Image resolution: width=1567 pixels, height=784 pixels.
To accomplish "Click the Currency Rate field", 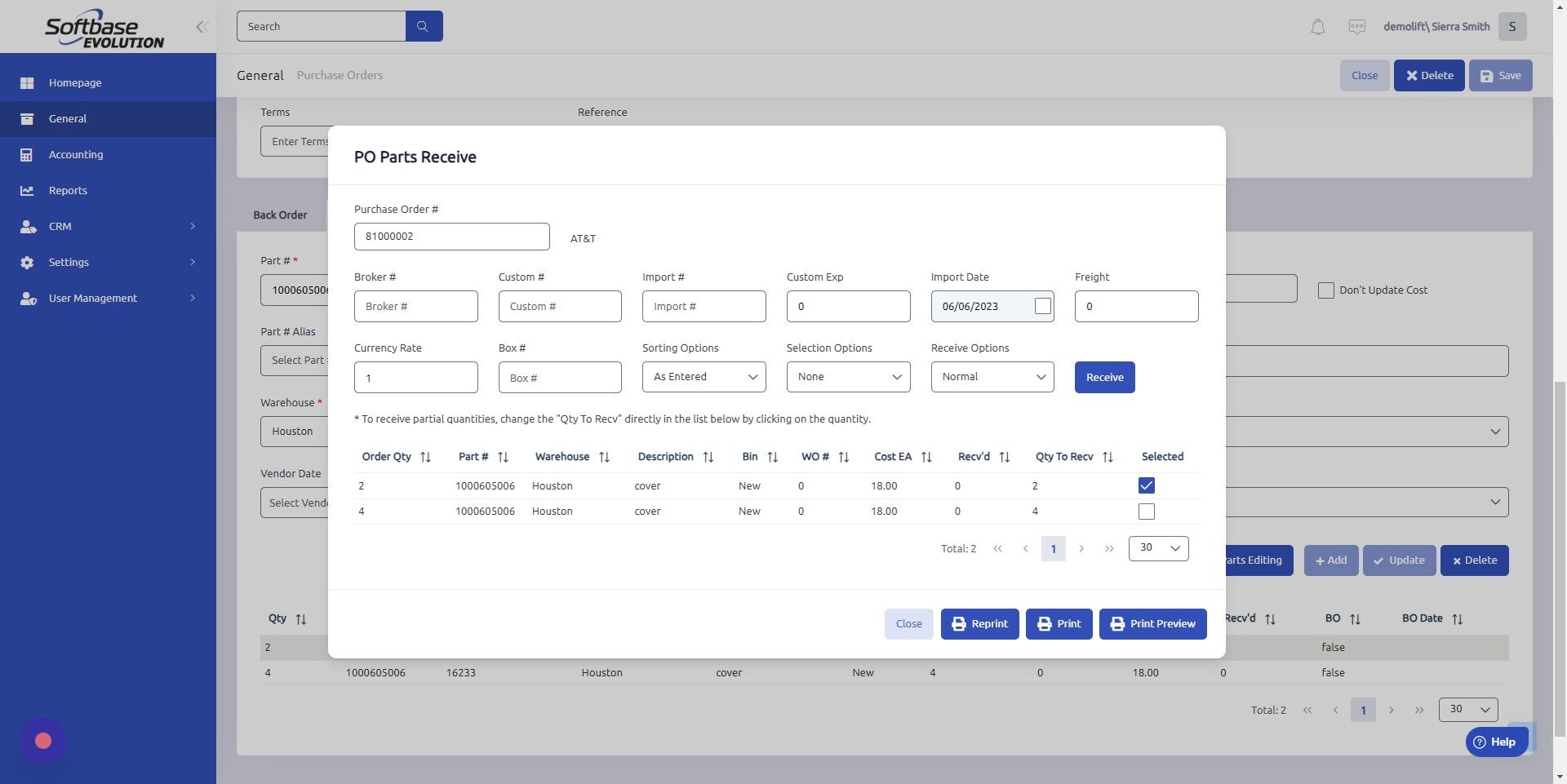I will [415, 378].
